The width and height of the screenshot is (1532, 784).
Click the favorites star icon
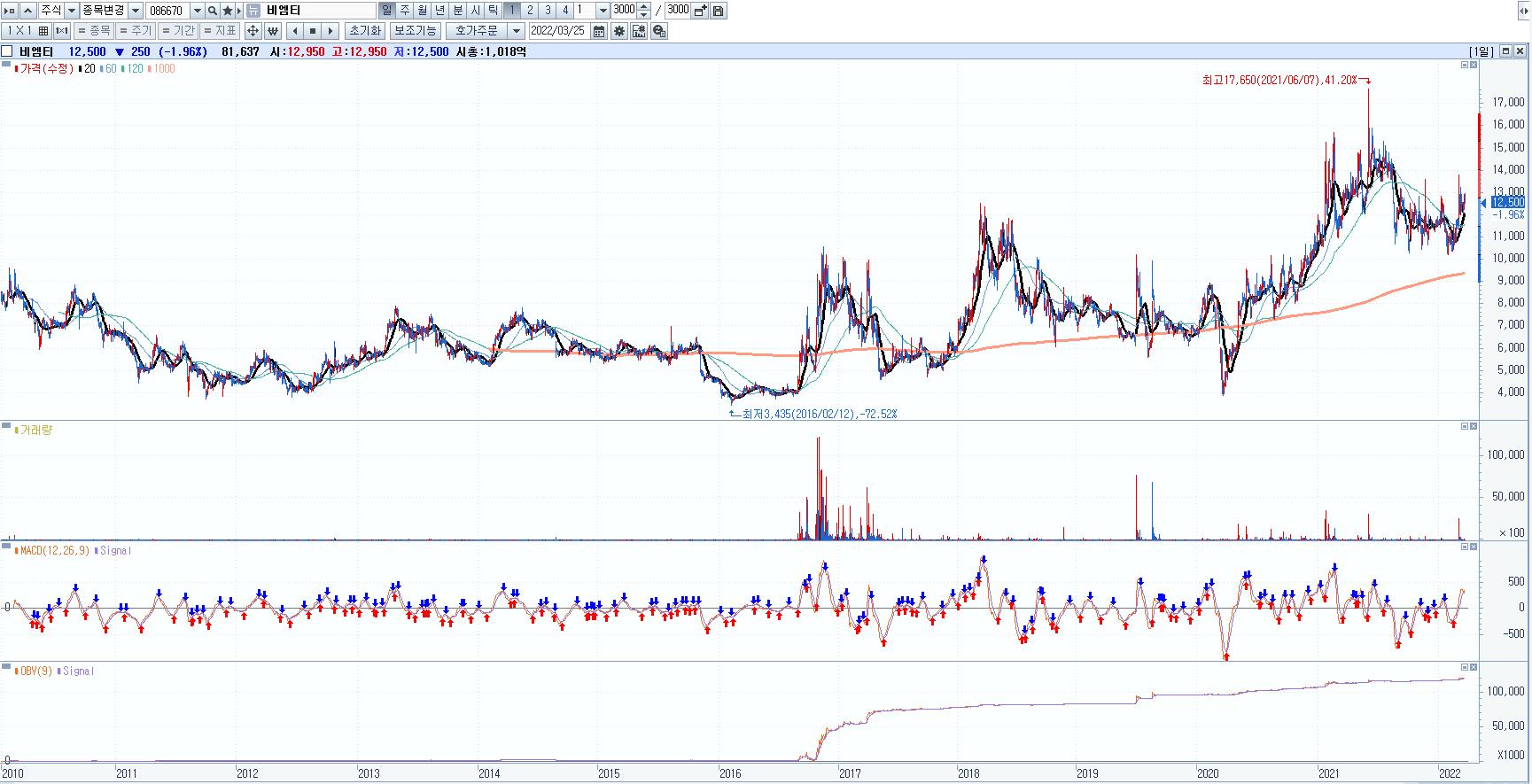[227, 11]
